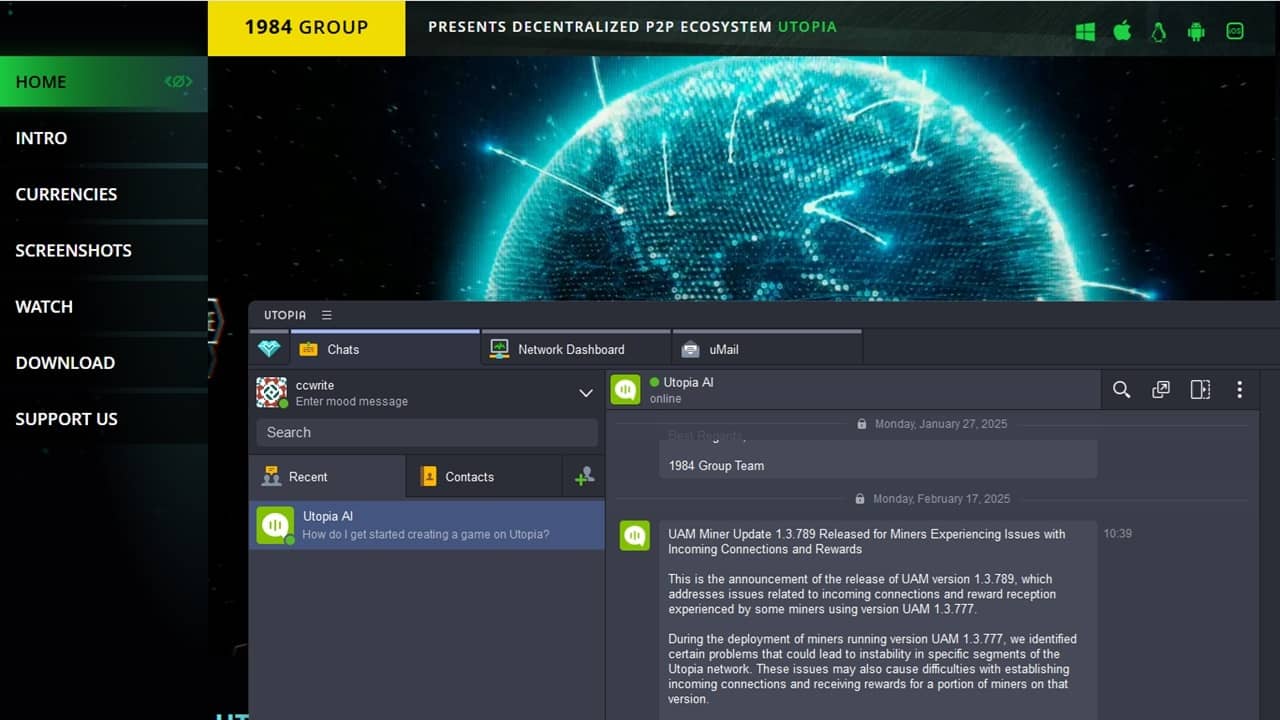Open the three-dot options menu in chat header
This screenshot has width=1280, height=720.
click(x=1240, y=390)
